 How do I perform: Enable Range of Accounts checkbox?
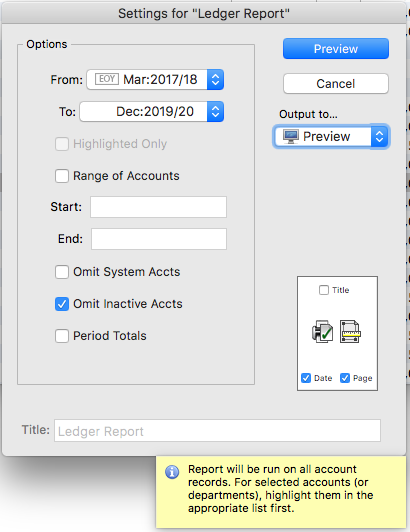point(62,176)
